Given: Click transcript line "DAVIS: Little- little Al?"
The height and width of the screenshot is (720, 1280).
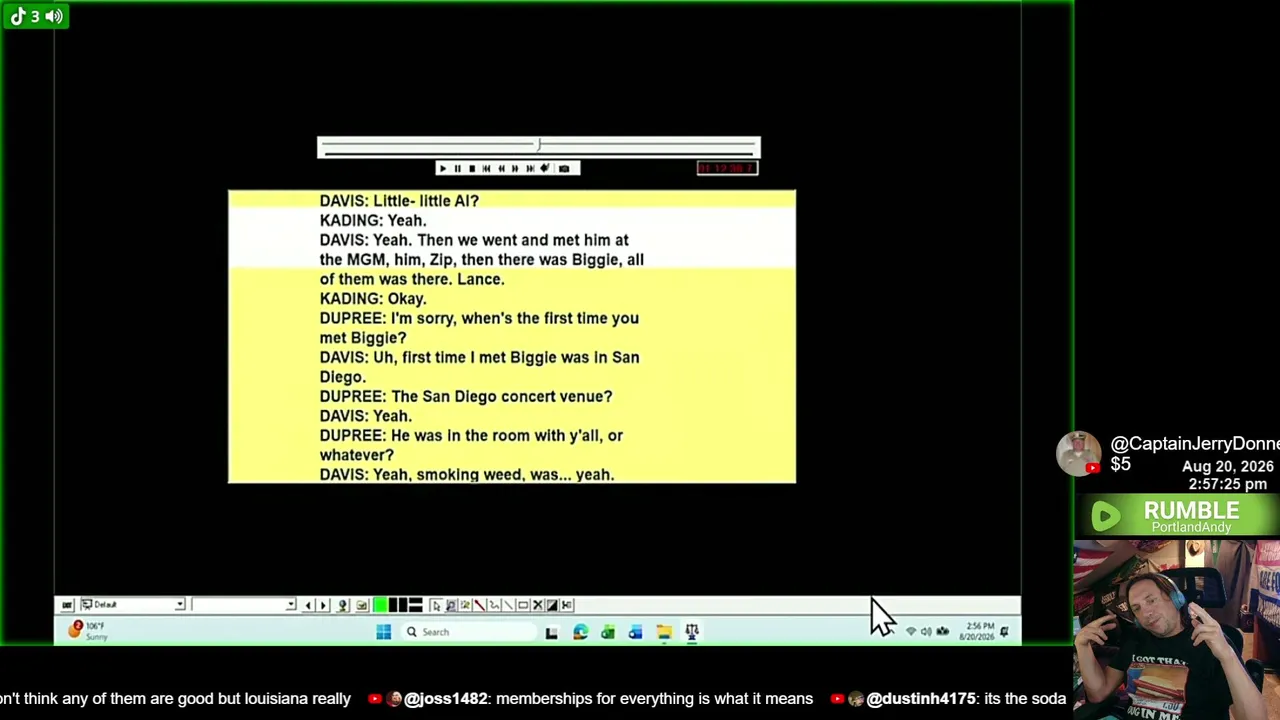Looking at the screenshot, I should 399,201.
